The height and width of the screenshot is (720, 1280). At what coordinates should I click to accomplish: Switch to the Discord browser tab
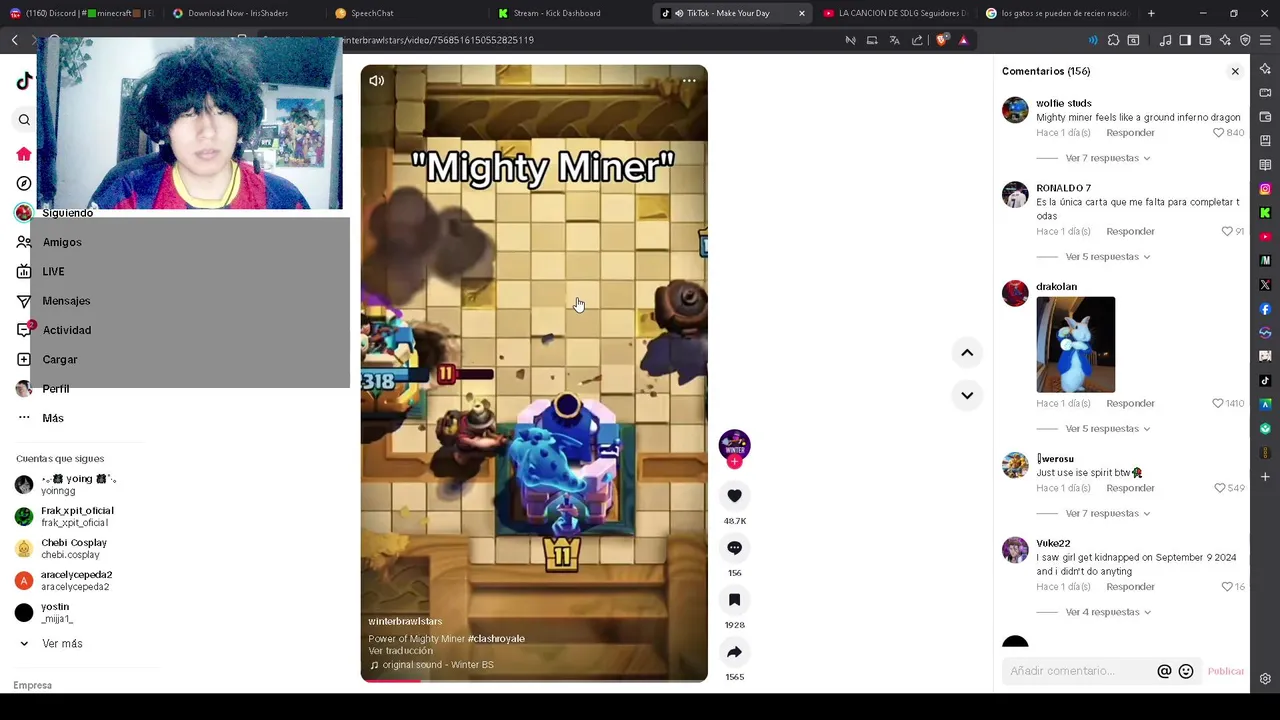coord(82,13)
